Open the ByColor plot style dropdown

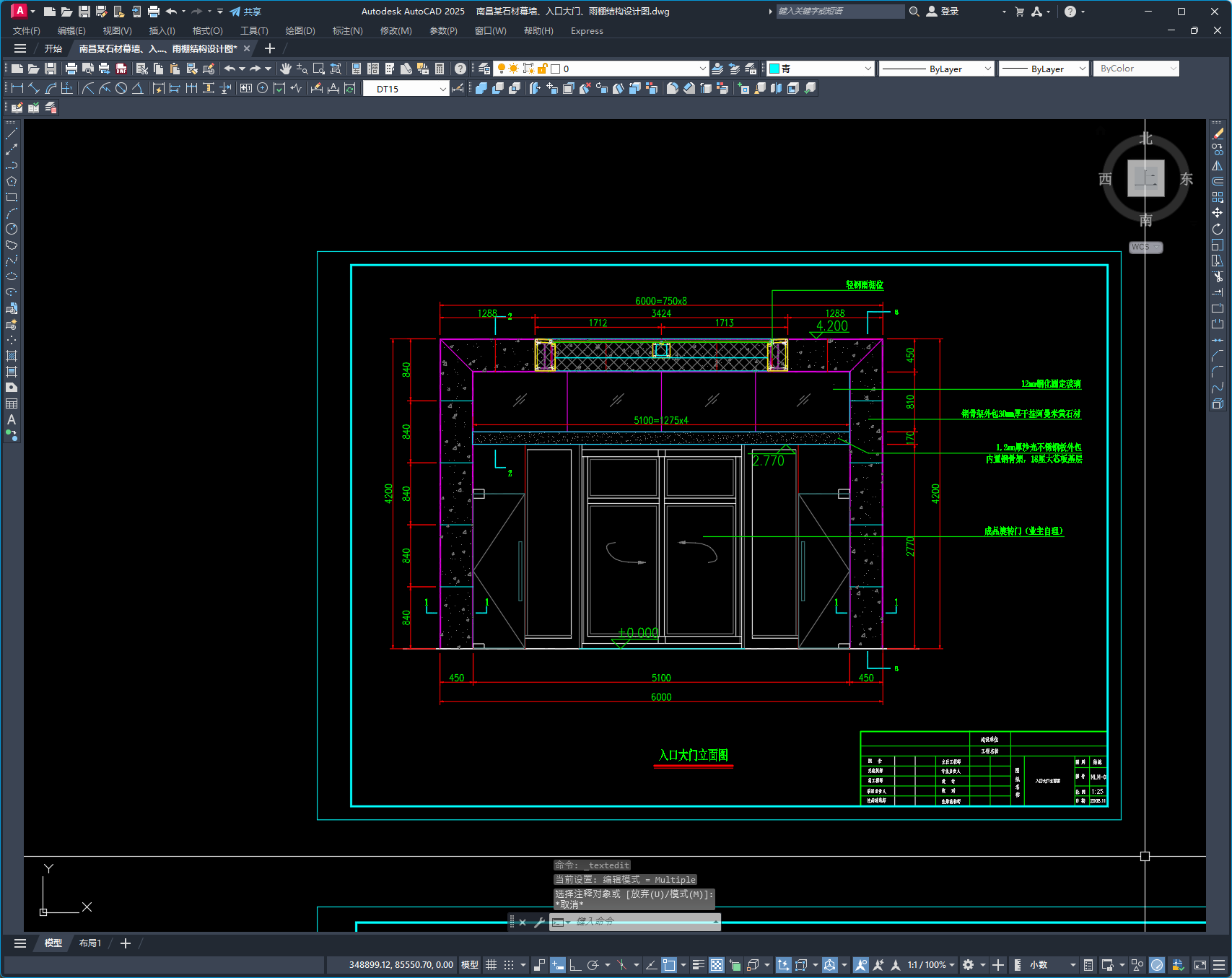1136,69
